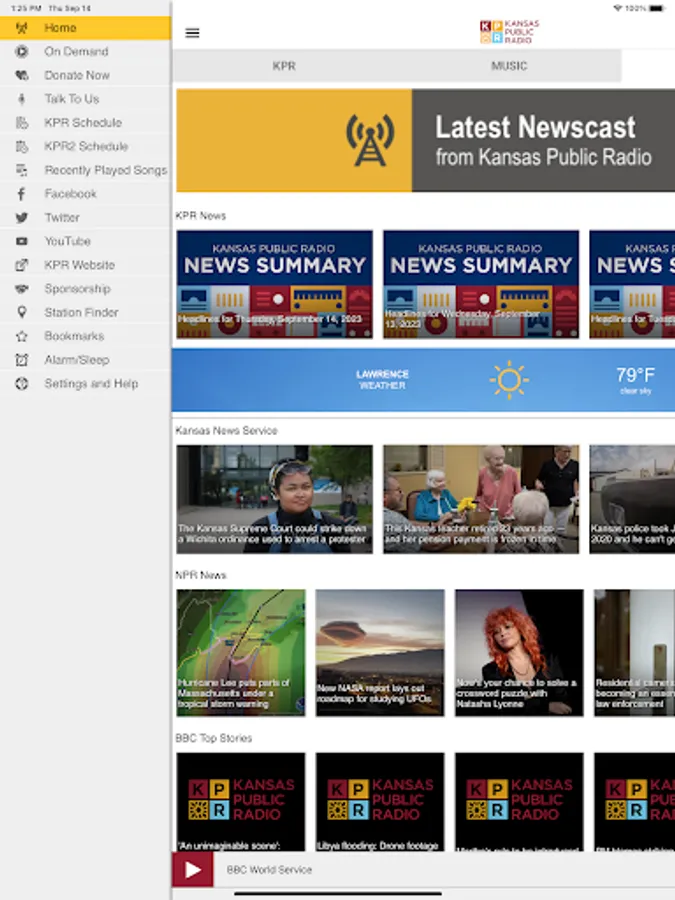Open Hurricane Lee tropical storm warning story

241,653
